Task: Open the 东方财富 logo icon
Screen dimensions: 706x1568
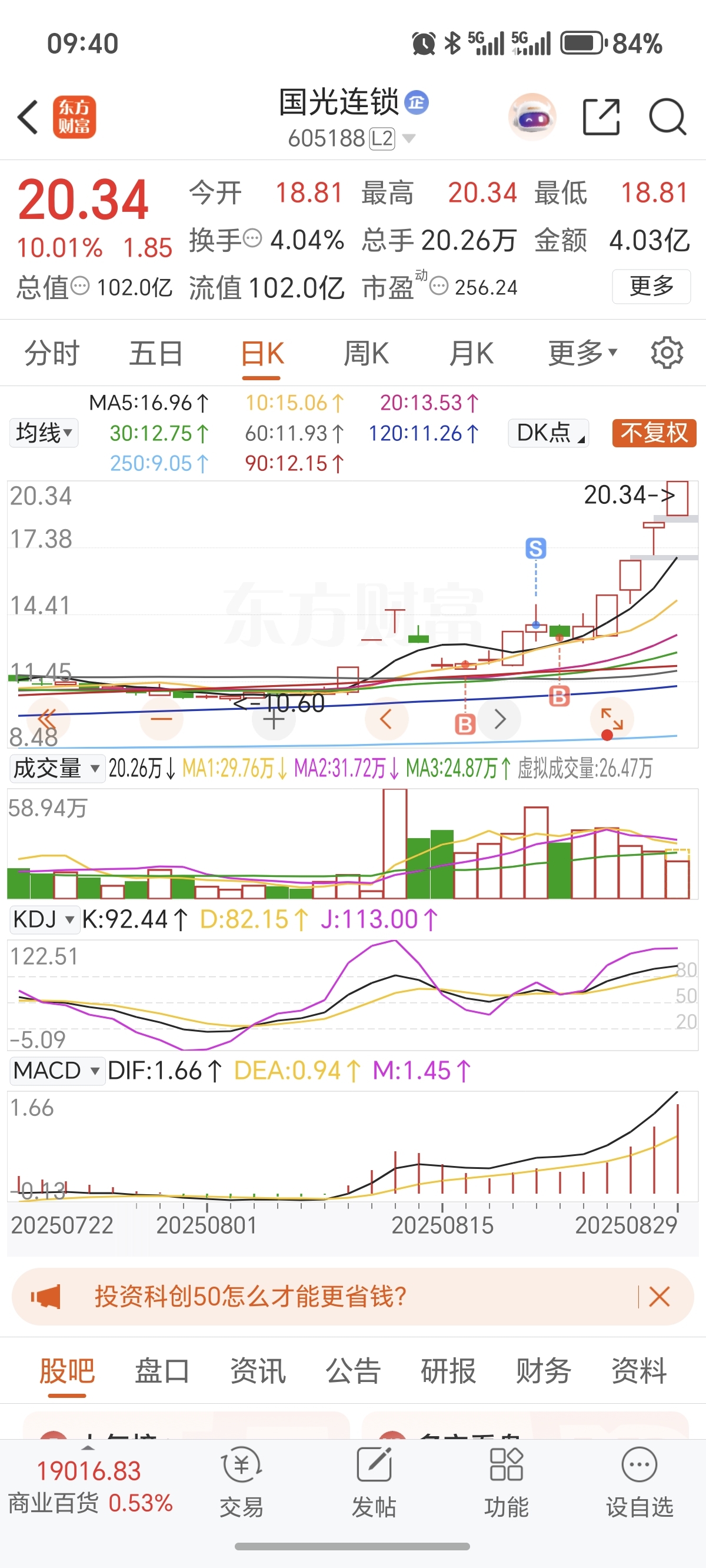Action: tap(74, 117)
